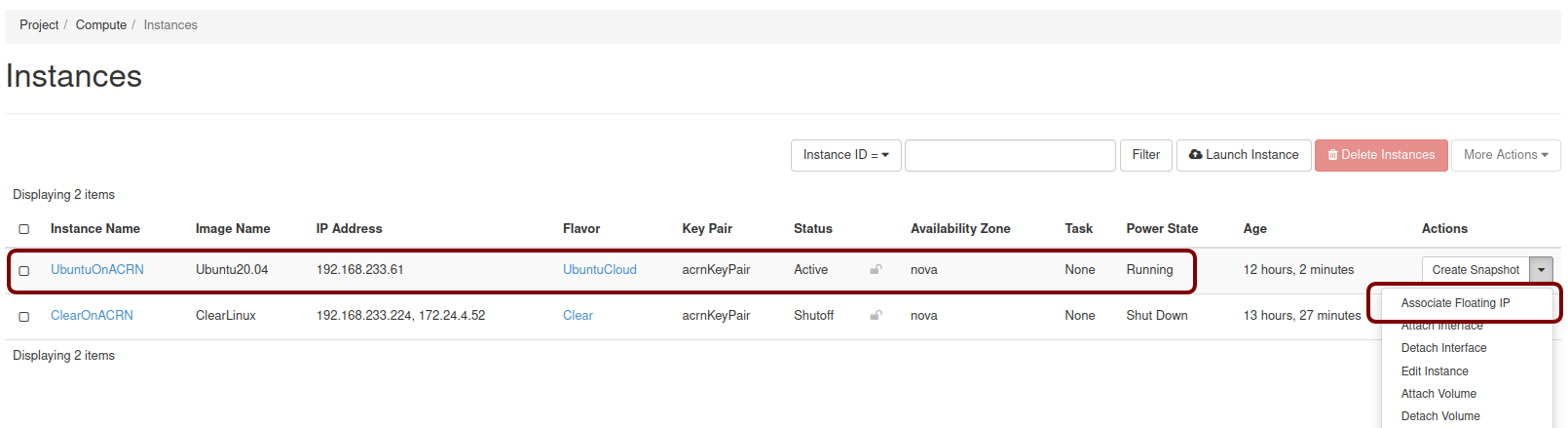The width and height of the screenshot is (1568, 428).
Task: Click the lock icon in ClearOnACRN row
Action: pos(876,316)
